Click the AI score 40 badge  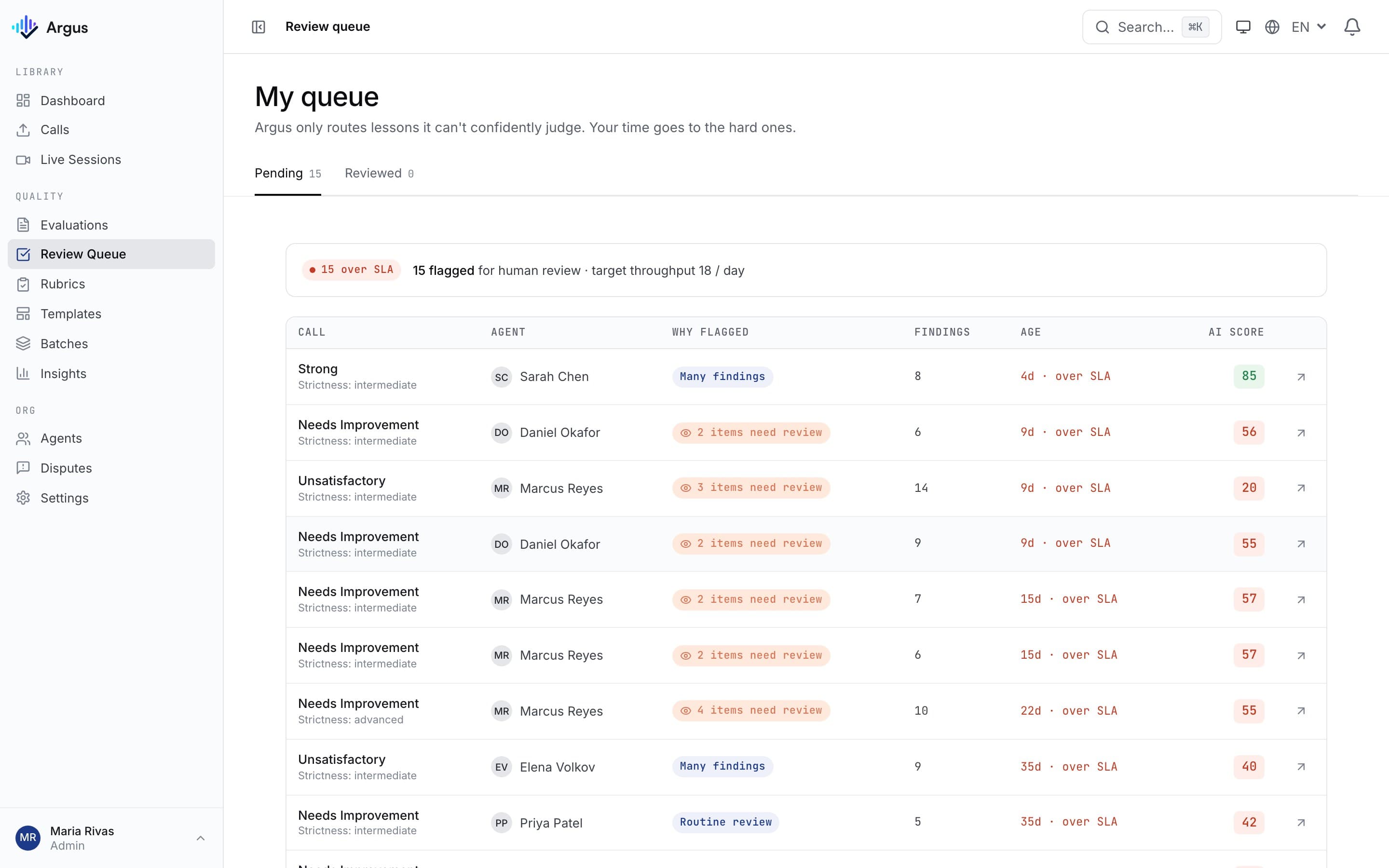tap(1249, 767)
